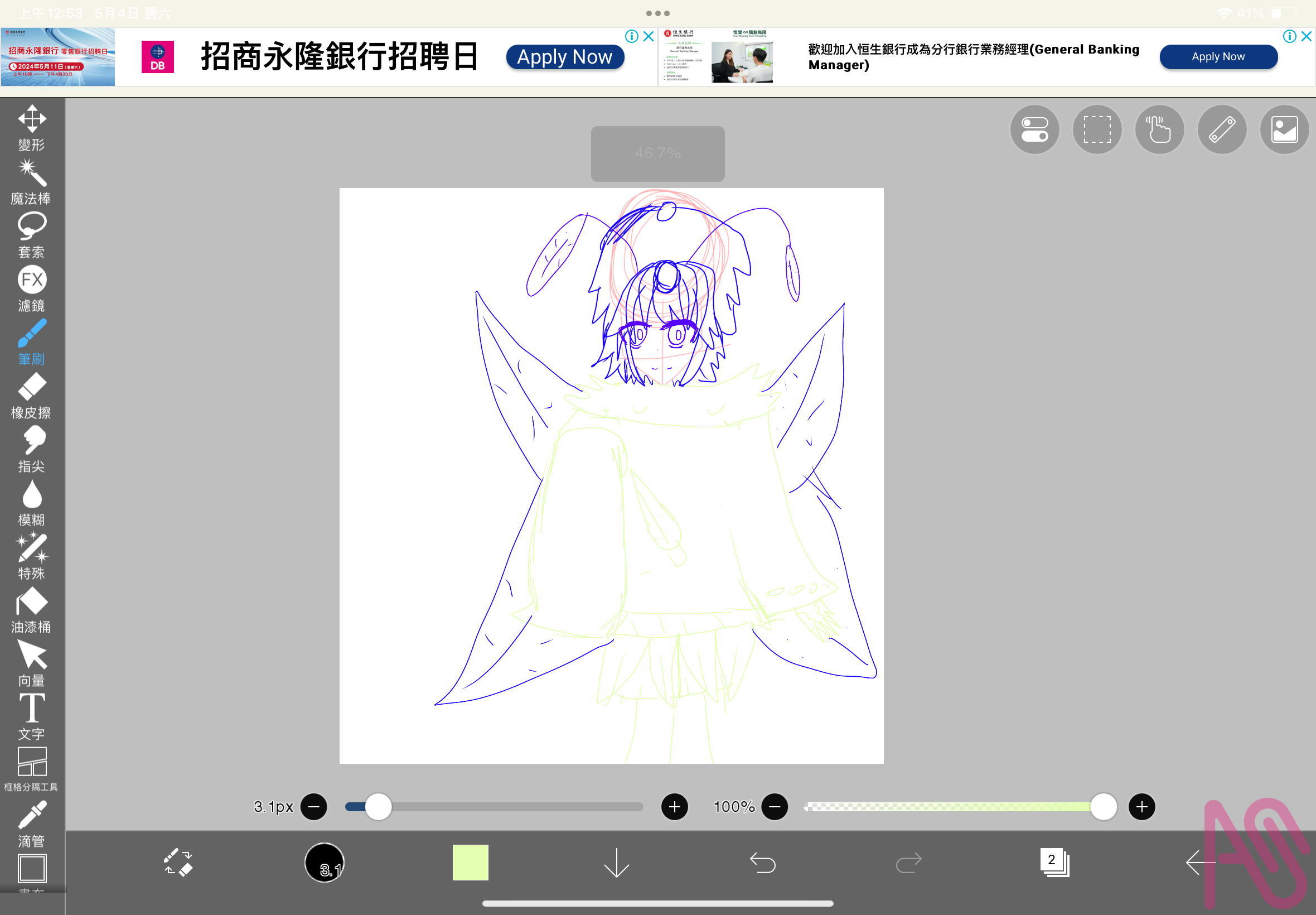Close the top banner ad with the X
Image resolution: width=1316 pixels, height=915 pixels.
[648, 36]
